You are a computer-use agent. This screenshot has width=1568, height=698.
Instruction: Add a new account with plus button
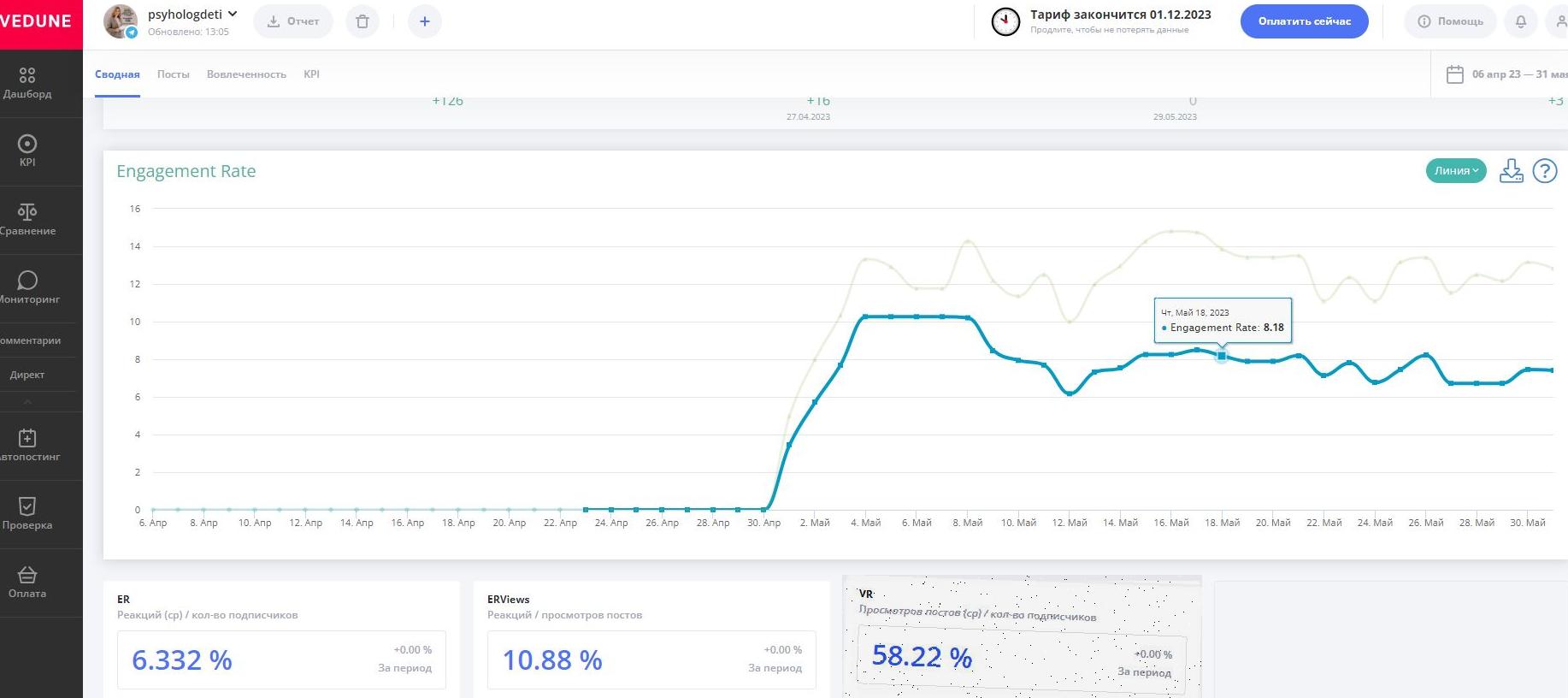tap(425, 21)
